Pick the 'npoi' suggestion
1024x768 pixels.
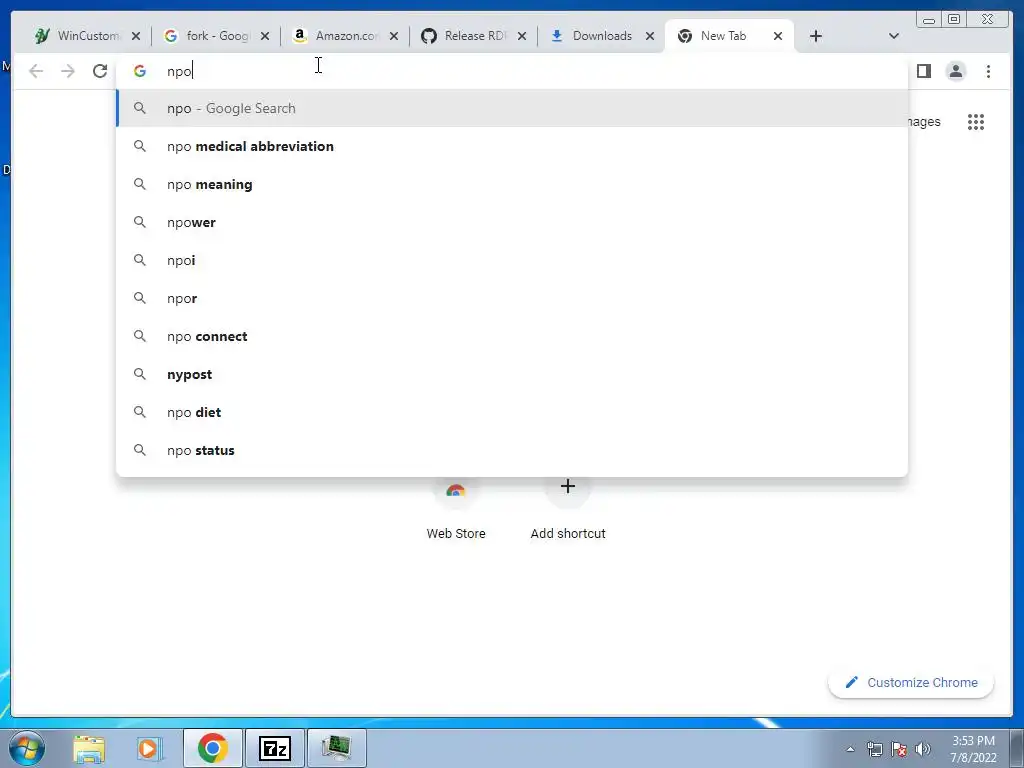pyautogui.click(x=512, y=260)
